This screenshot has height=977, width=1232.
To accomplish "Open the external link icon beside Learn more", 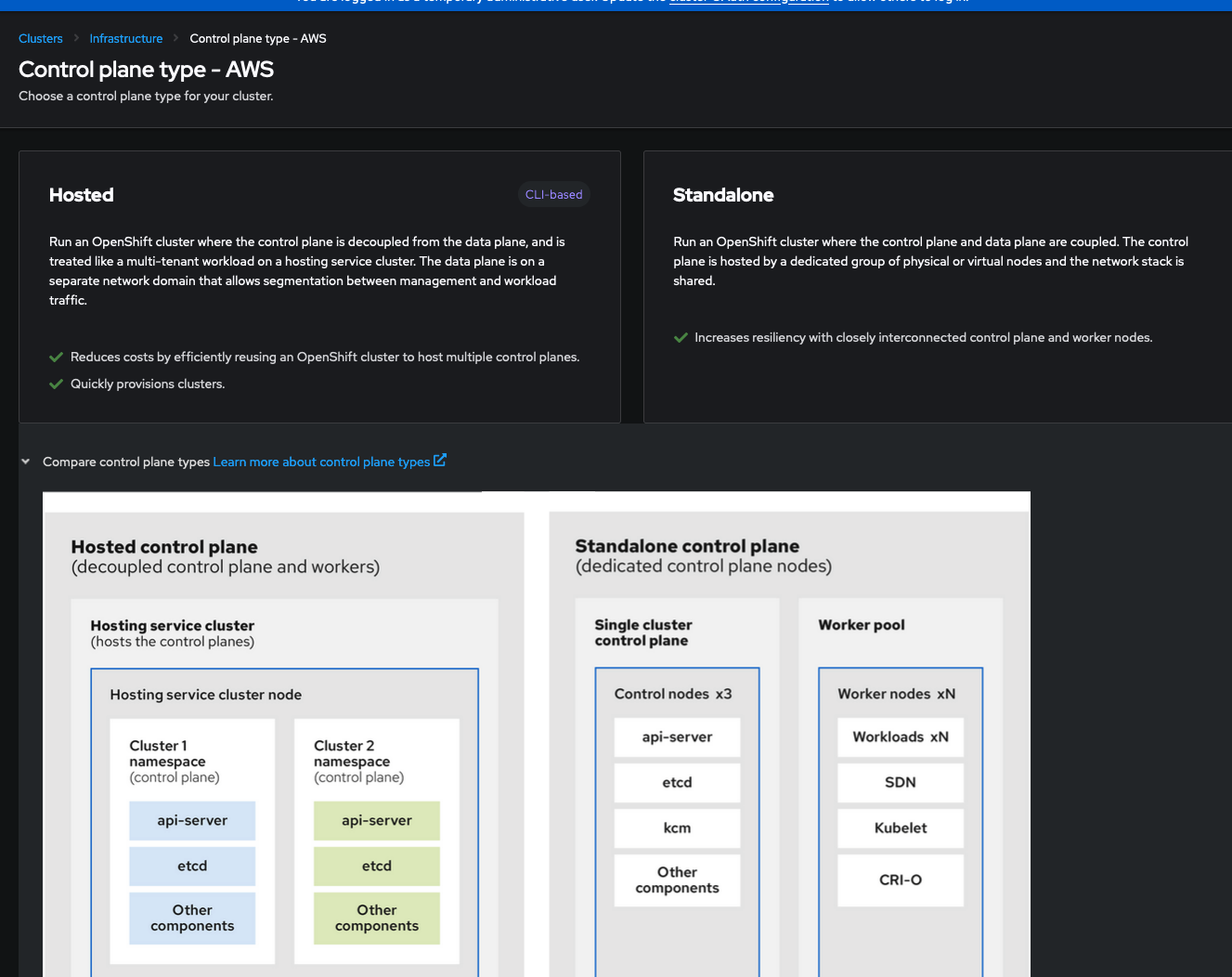I will point(440,460).
